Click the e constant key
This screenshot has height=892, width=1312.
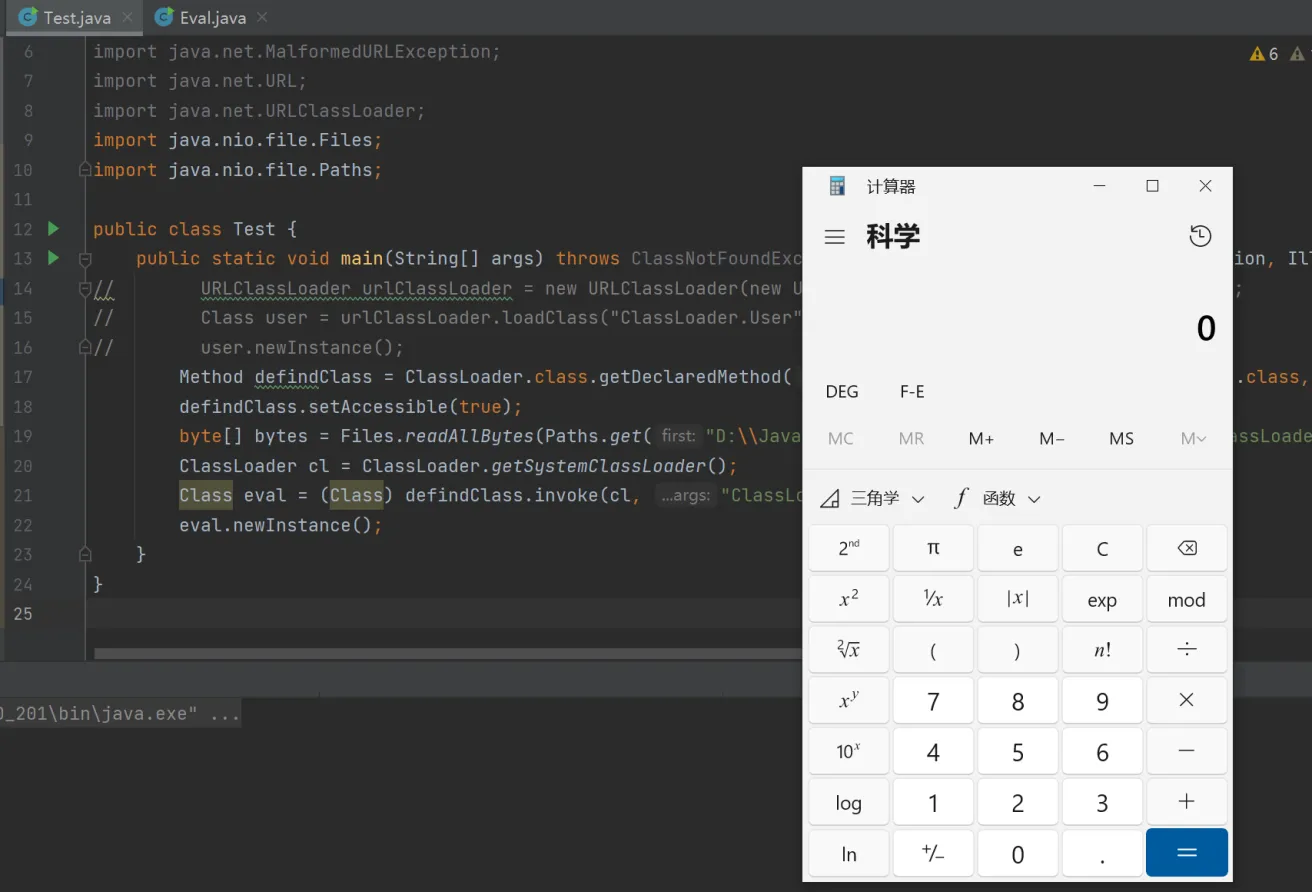(1018, 548)
